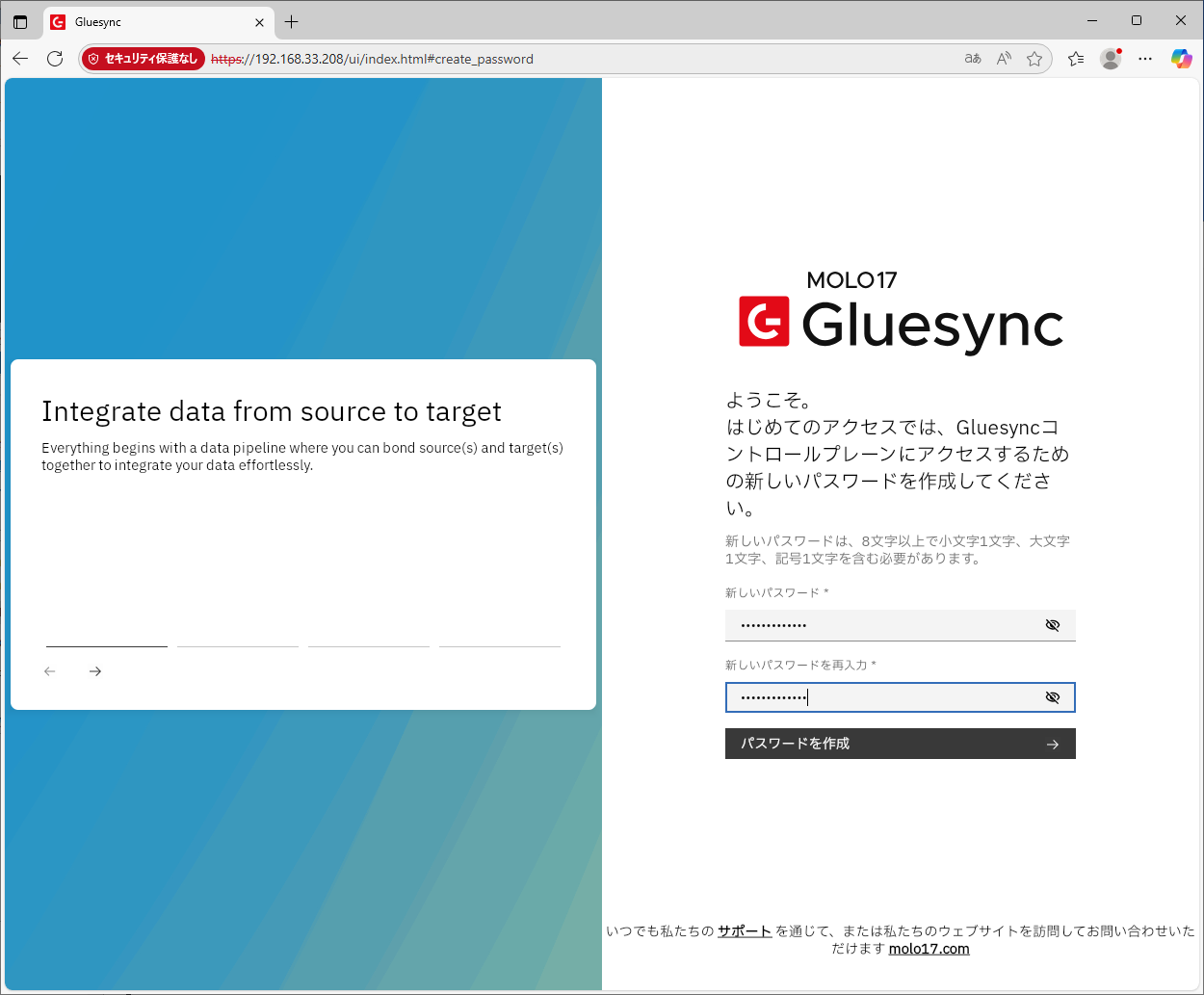The height and width of the screenshot is (995, 1204).
Task: Open Copilot from the toolbar
Action: 1181,59
